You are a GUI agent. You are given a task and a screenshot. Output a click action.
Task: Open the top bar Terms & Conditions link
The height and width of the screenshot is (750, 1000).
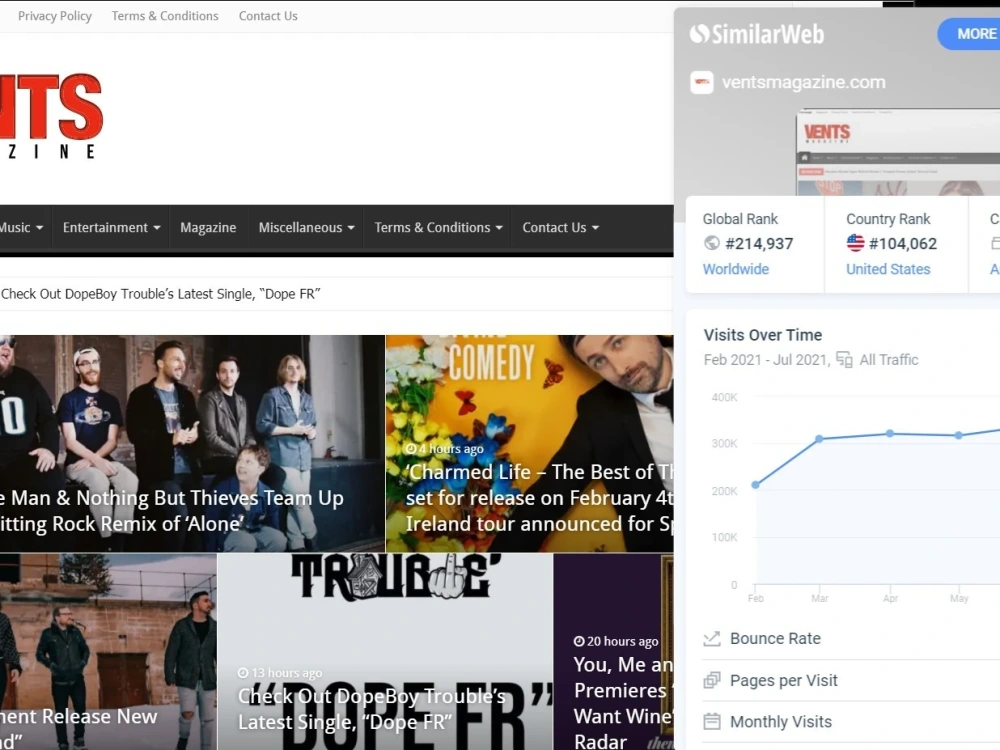coord(165,16)
